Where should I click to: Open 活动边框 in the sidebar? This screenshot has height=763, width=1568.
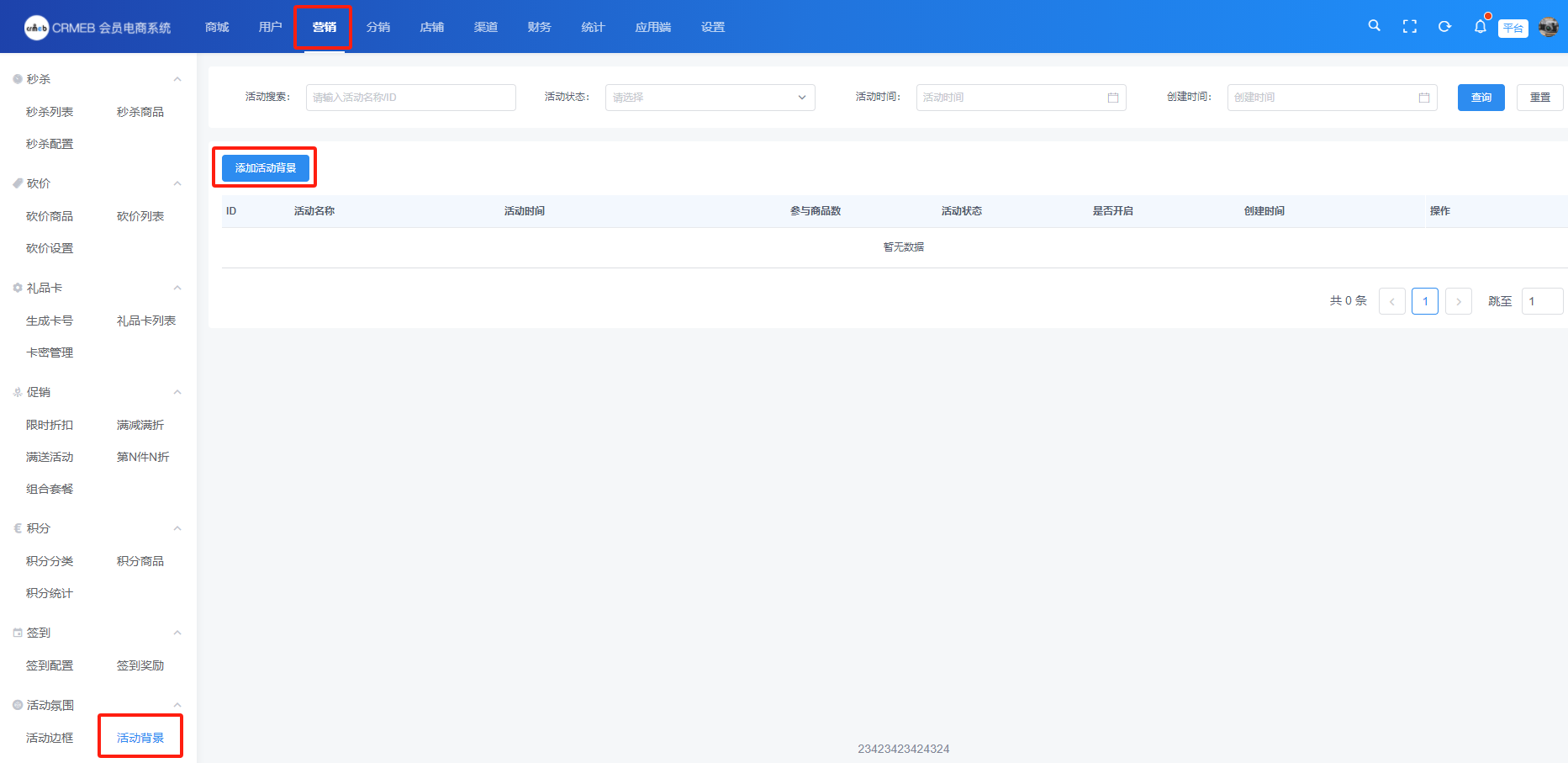tap(50, 738)
